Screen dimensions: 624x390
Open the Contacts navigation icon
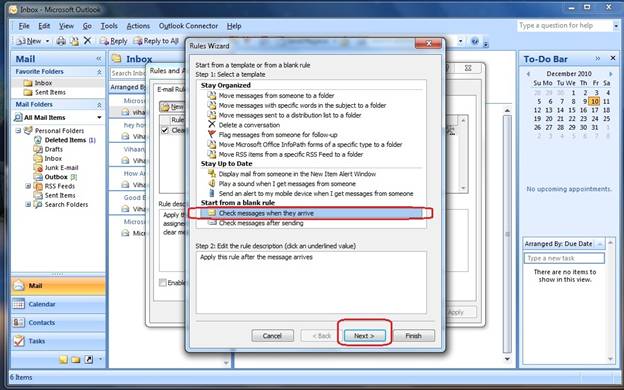pyautogui.click(x=18, y=322)
